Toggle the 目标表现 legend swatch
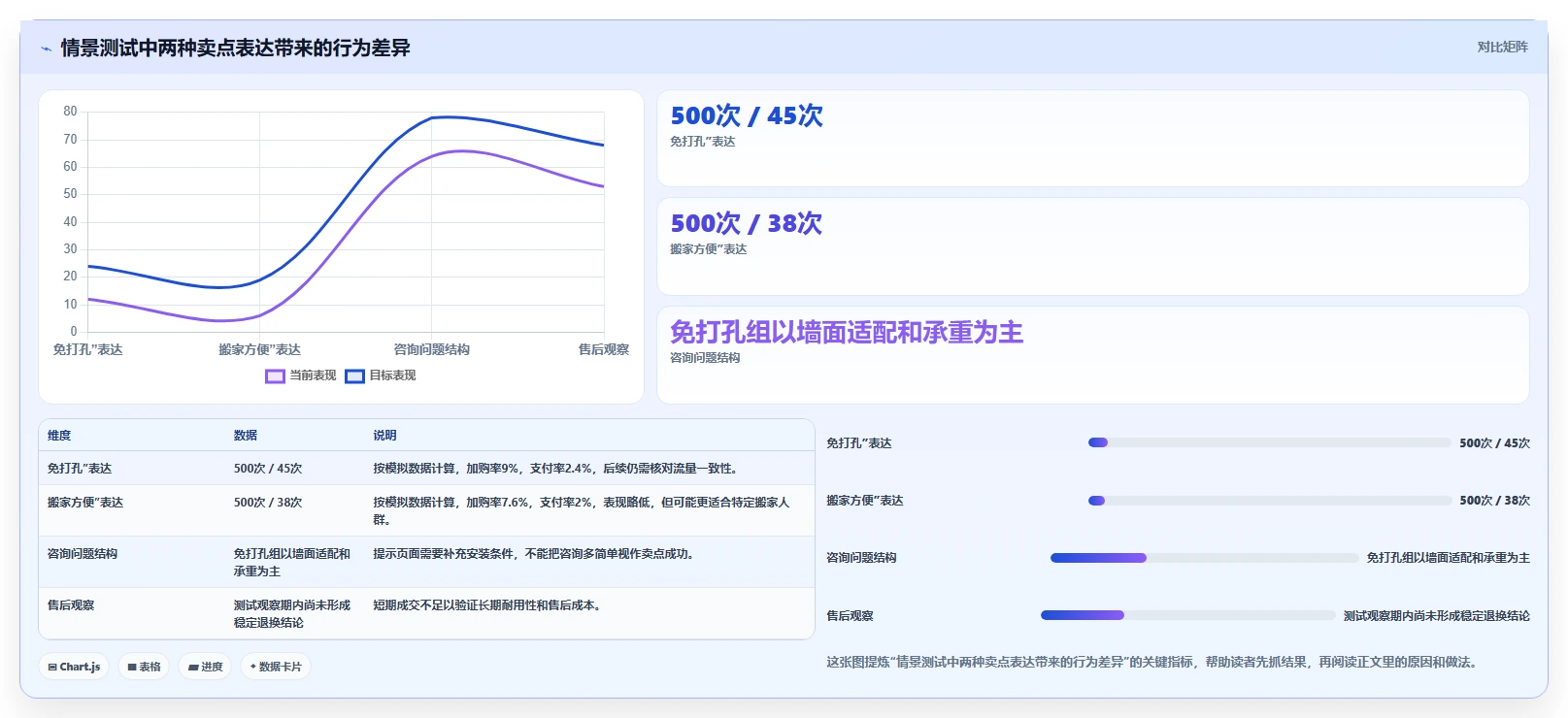Viewport: 1568px width, 718px height. tap(355, 376)
